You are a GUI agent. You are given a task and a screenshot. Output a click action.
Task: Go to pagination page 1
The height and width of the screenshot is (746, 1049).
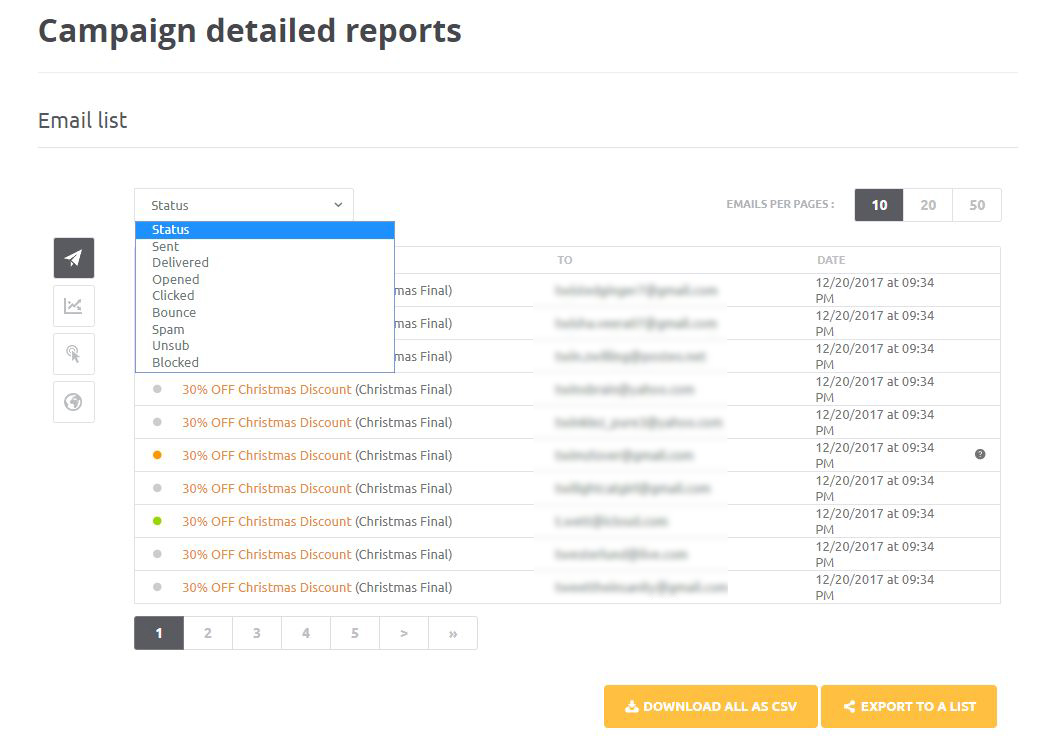pyautogui.click(x=159, y=633)
